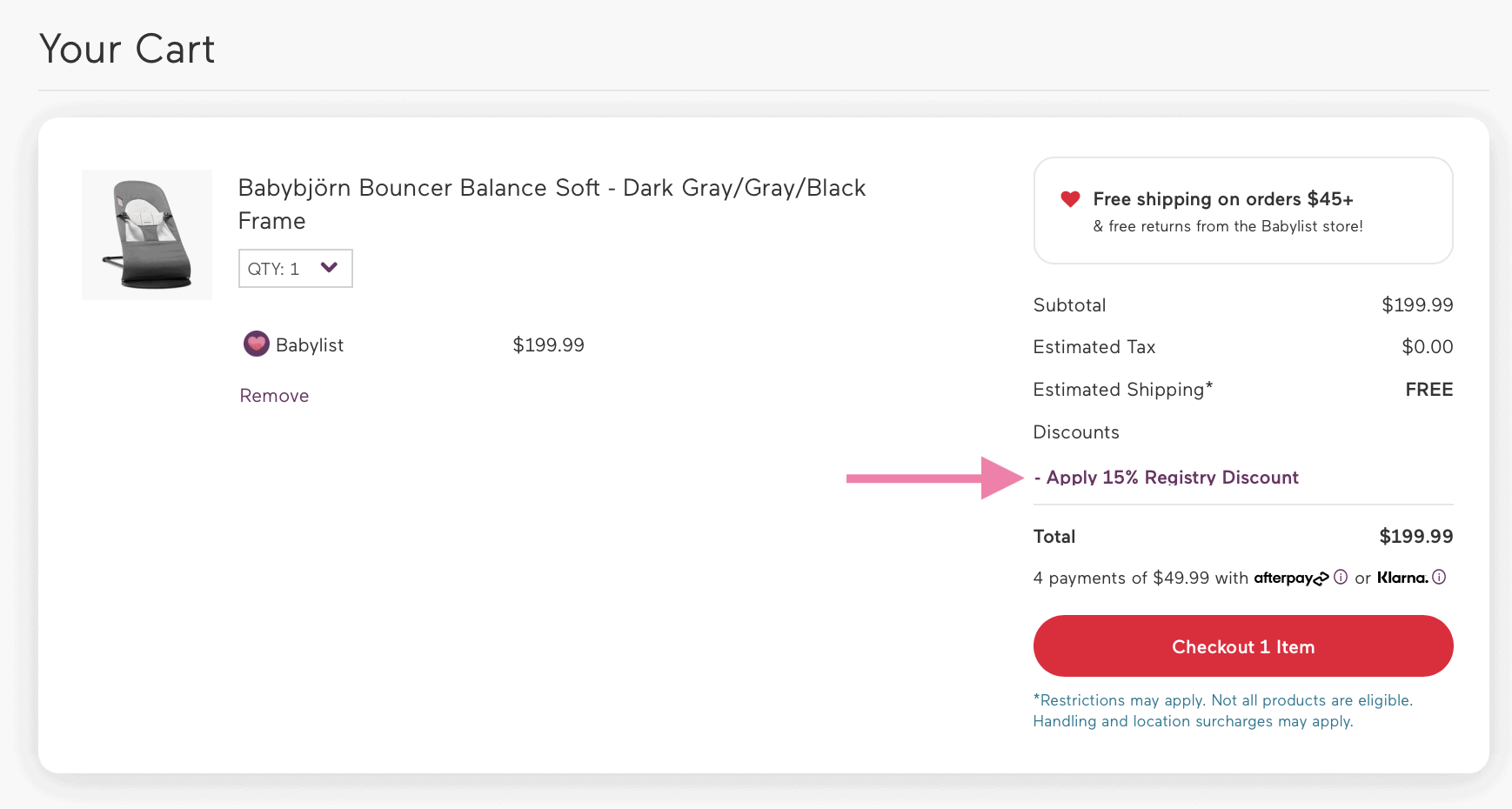Click the Subtotal row in order summary

click(x=1242, y=304)
